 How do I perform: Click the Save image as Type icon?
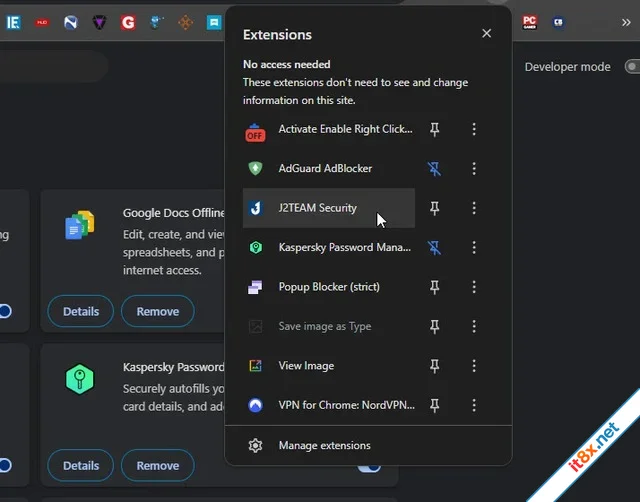[x=256, y=327]
